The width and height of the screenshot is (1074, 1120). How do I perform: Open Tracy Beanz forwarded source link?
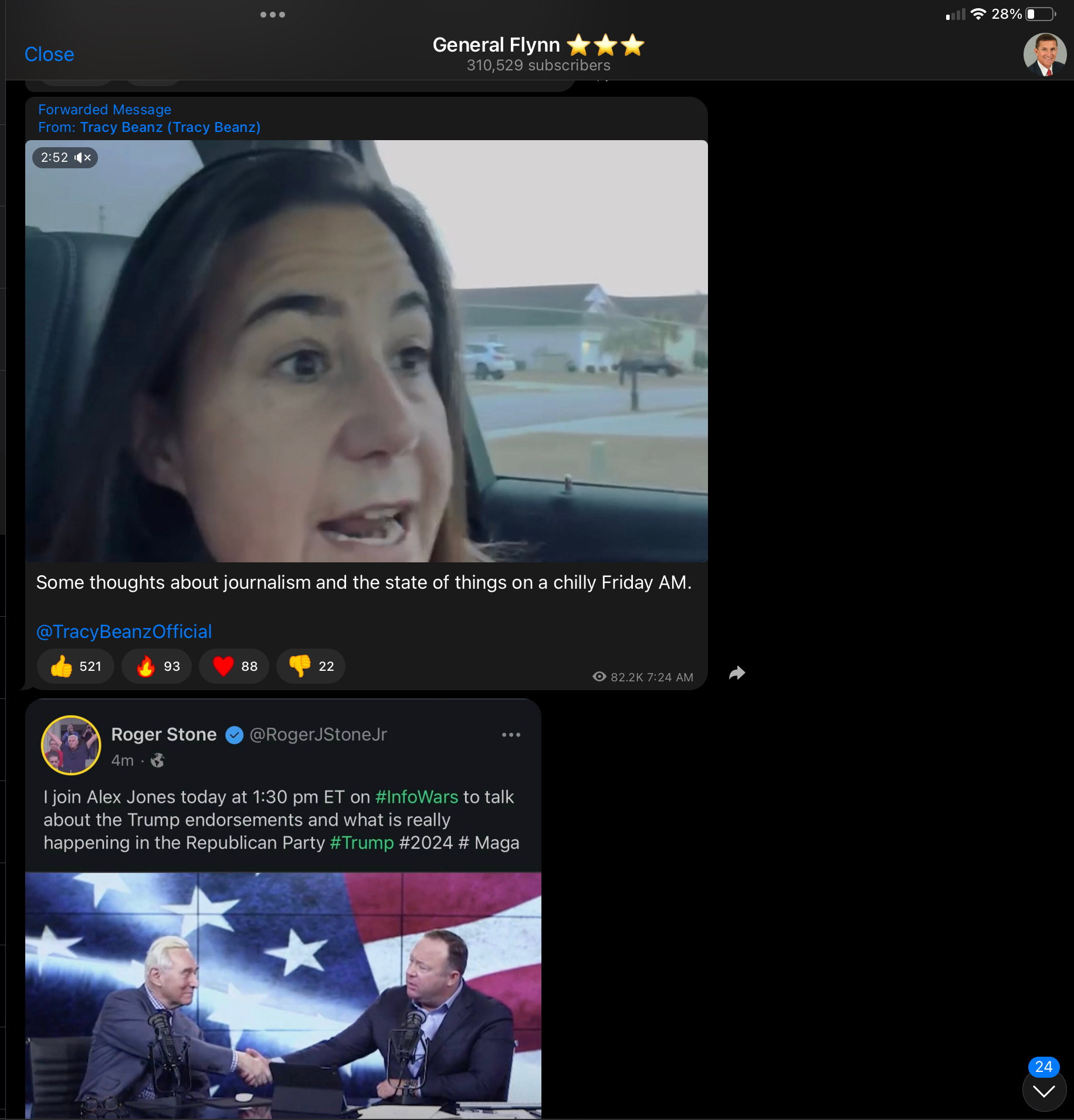(170, 127)
